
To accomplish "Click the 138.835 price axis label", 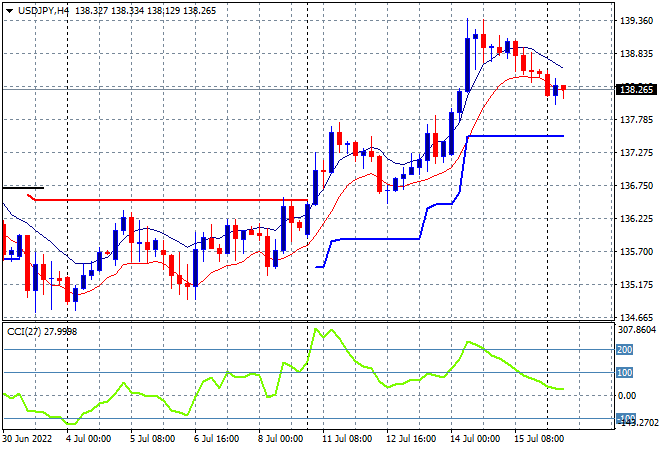I will click(x=636, y=53).
